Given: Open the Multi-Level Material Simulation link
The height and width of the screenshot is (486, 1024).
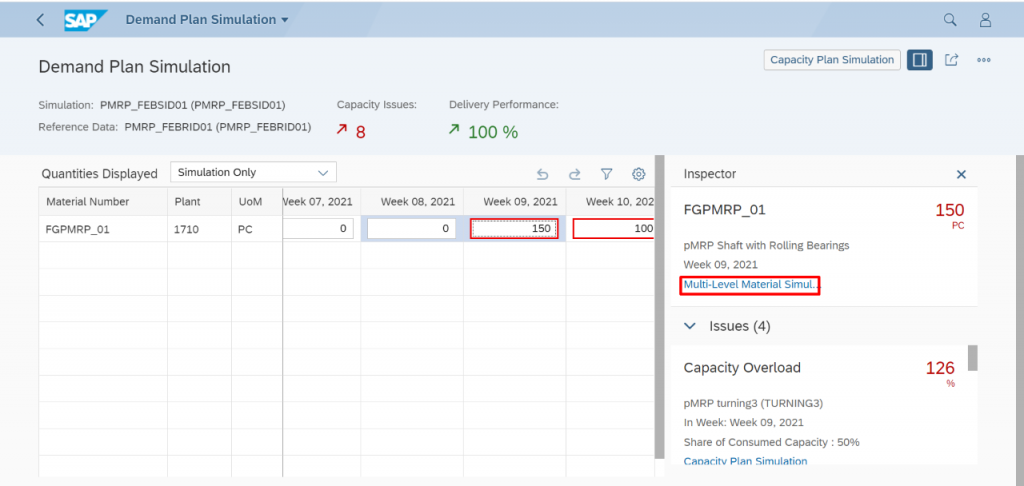Looking at the screenshot, I should (750, 285).
